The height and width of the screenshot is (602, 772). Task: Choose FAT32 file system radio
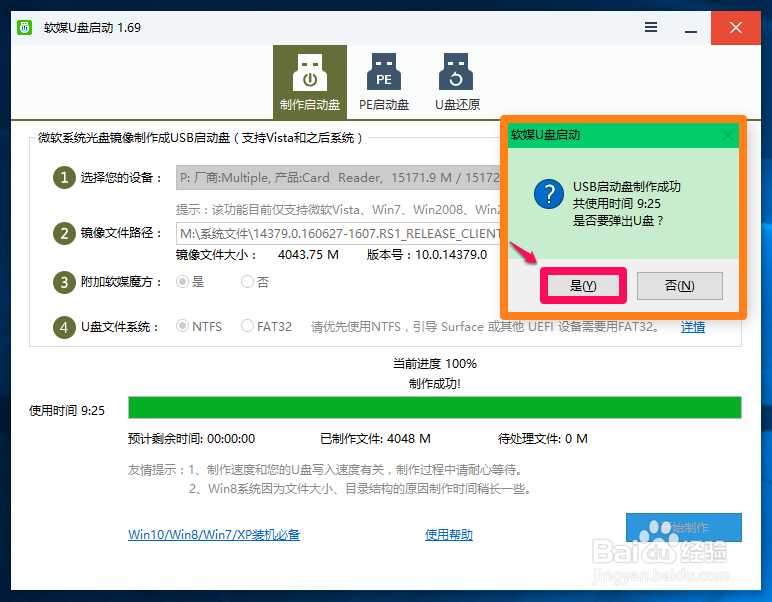[x=248, y=326]
